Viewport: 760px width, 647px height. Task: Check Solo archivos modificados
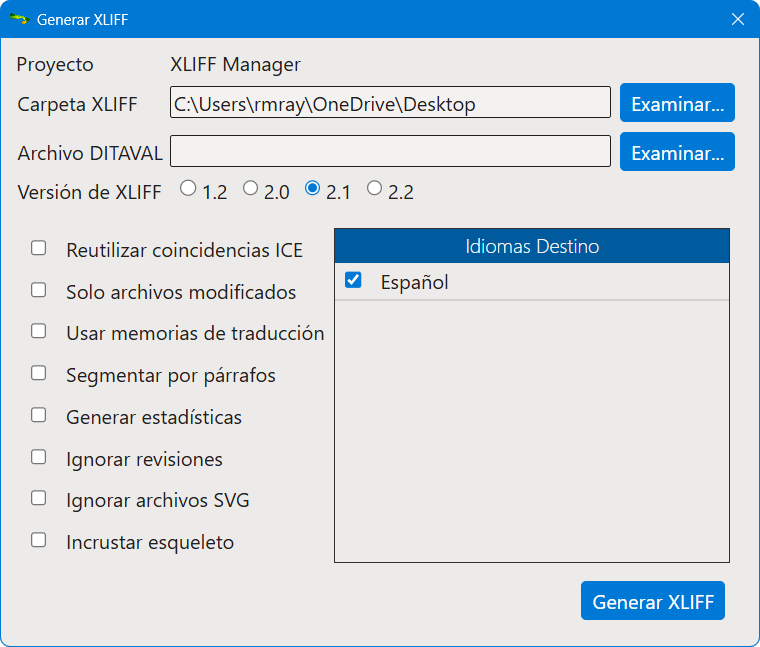pyautogui.click(x=39, y=290)
